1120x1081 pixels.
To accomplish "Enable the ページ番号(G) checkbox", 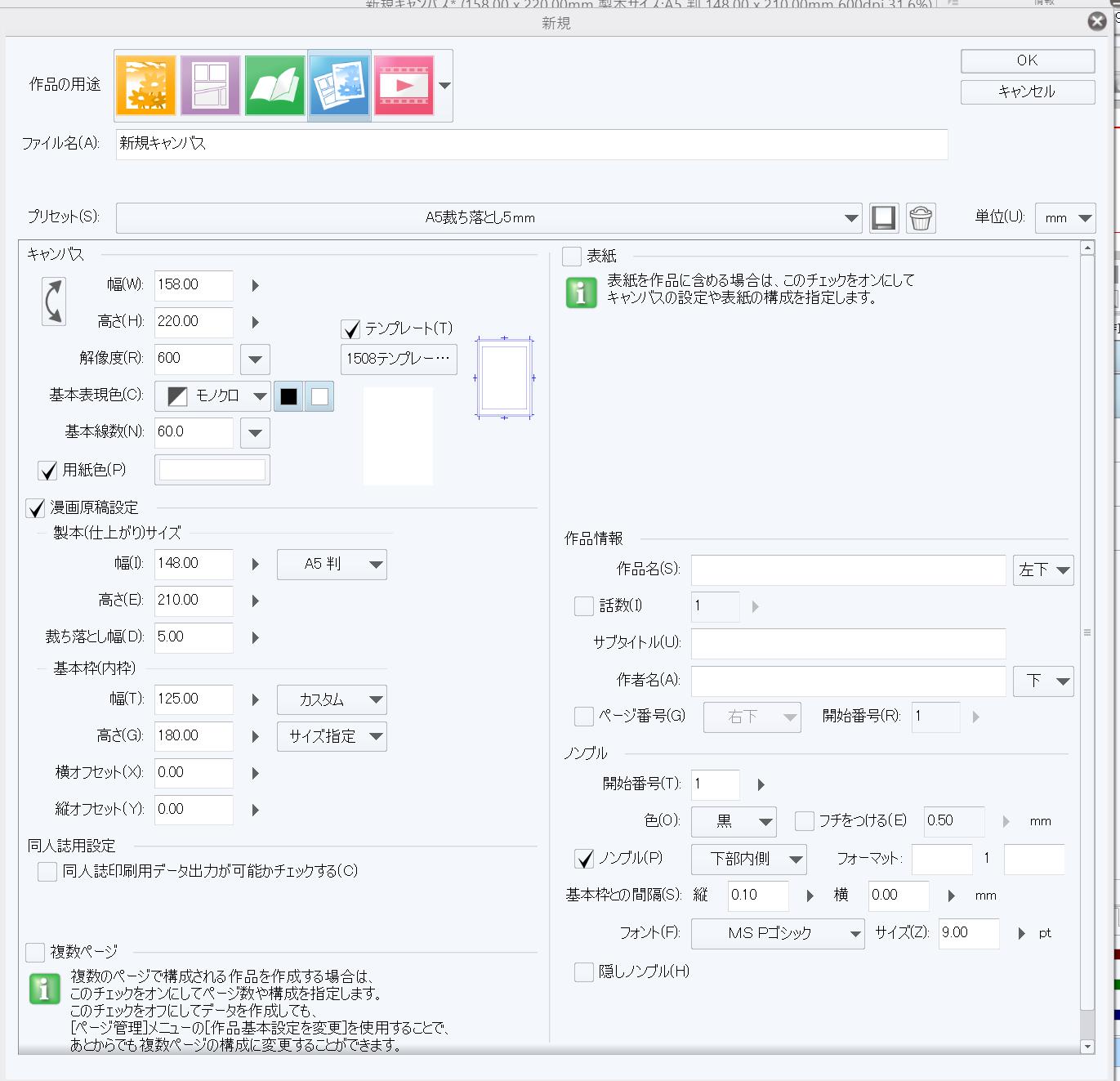I will tap(583, 717).
